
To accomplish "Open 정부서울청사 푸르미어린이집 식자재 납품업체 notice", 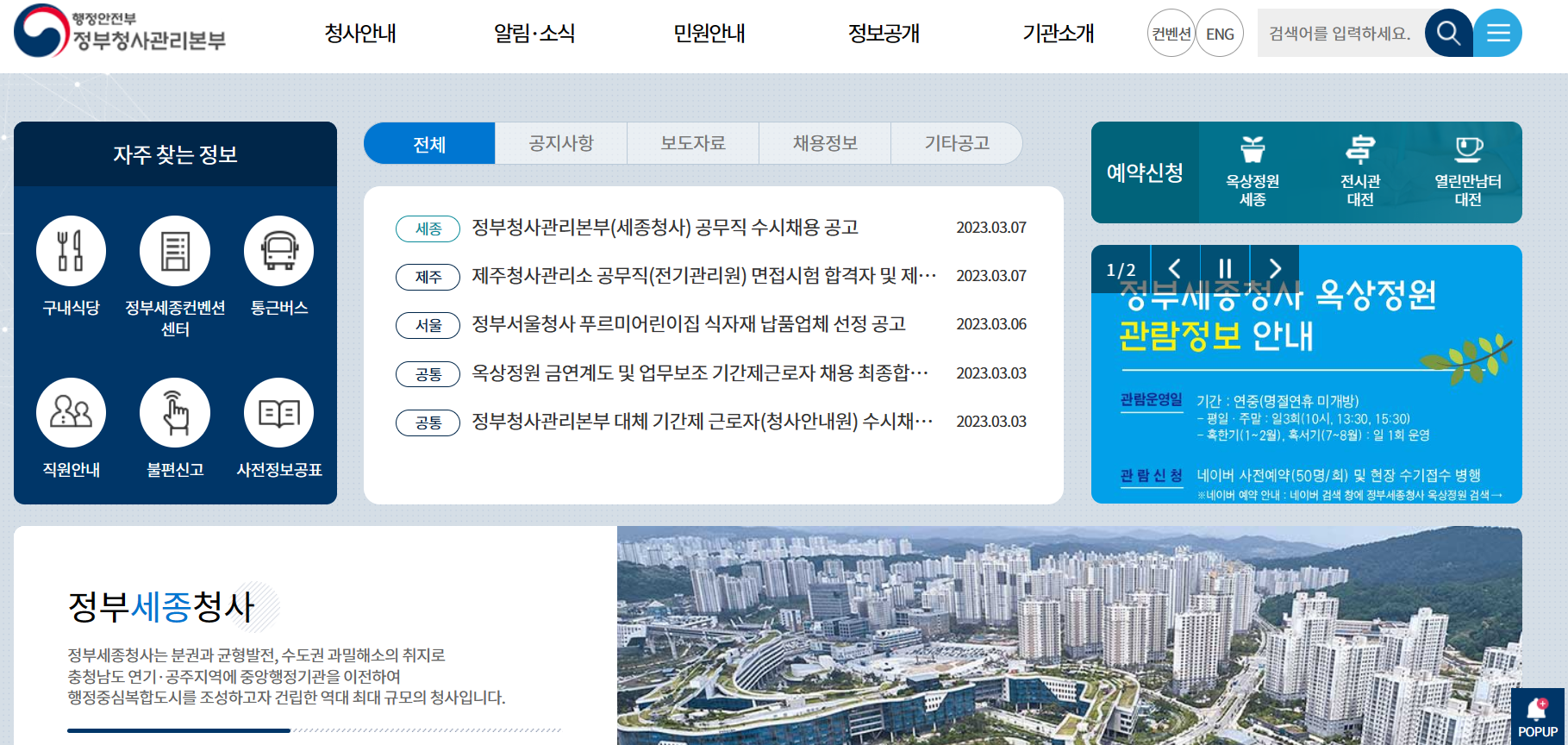I will click(688, 324).
